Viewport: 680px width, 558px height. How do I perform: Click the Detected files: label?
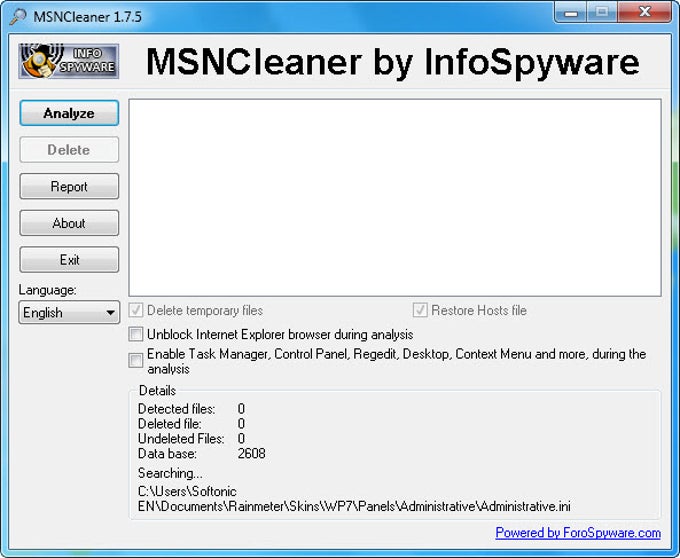(x=177, y=409)
